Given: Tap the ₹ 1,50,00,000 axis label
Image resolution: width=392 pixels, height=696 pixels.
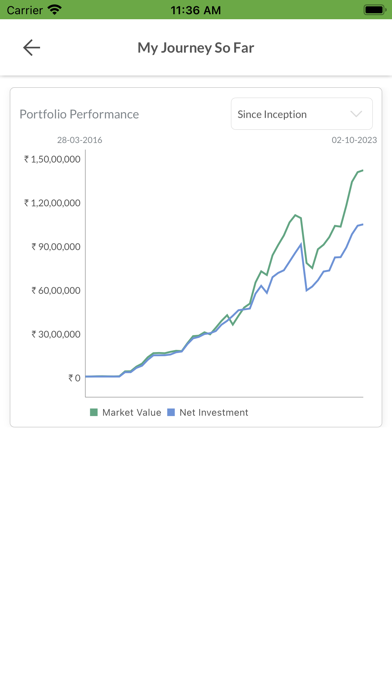Looking at the screenshot, I should coord(52,159).
